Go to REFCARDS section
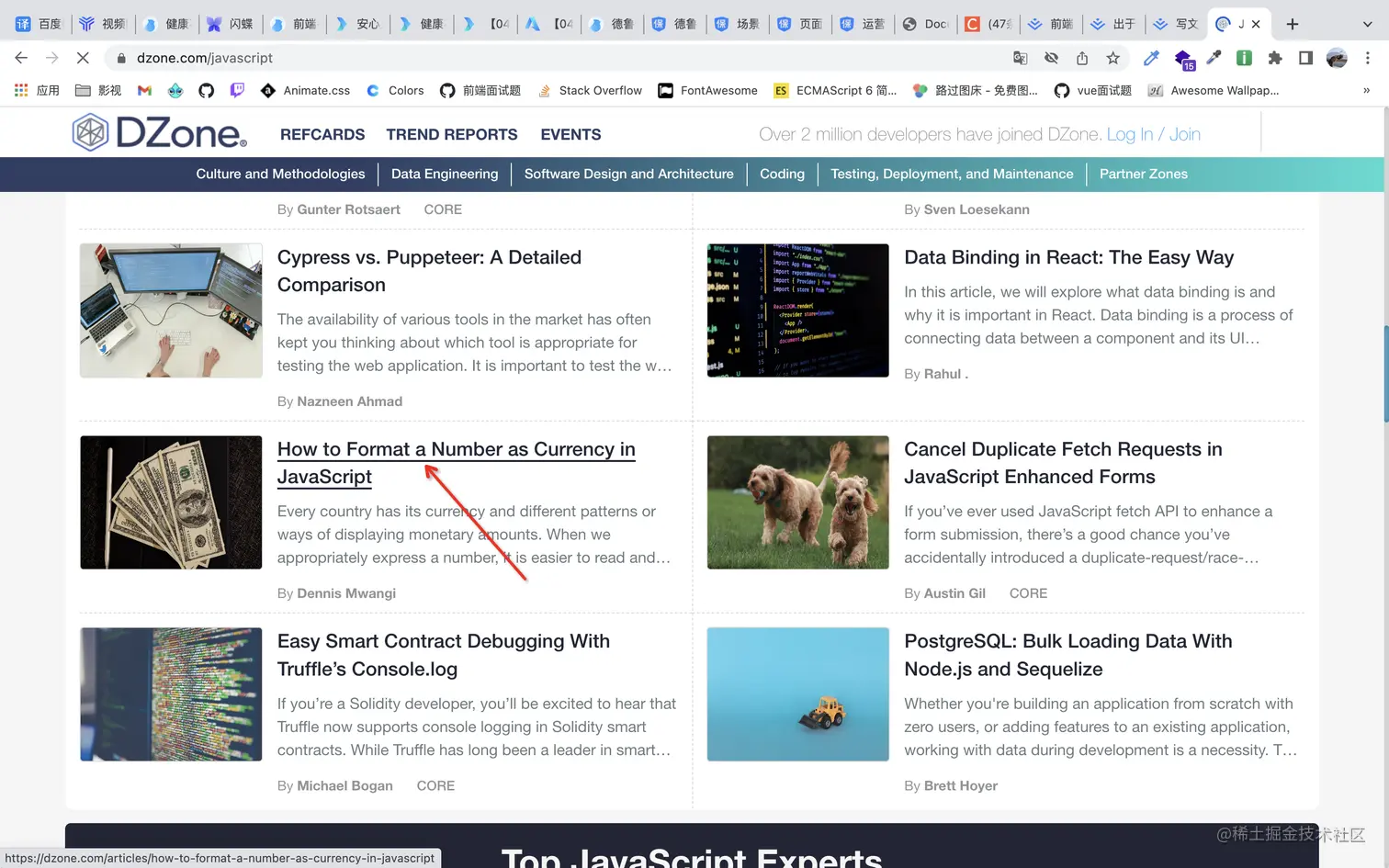This screenshot has width=1389, height=868. (x=322, y=134)
